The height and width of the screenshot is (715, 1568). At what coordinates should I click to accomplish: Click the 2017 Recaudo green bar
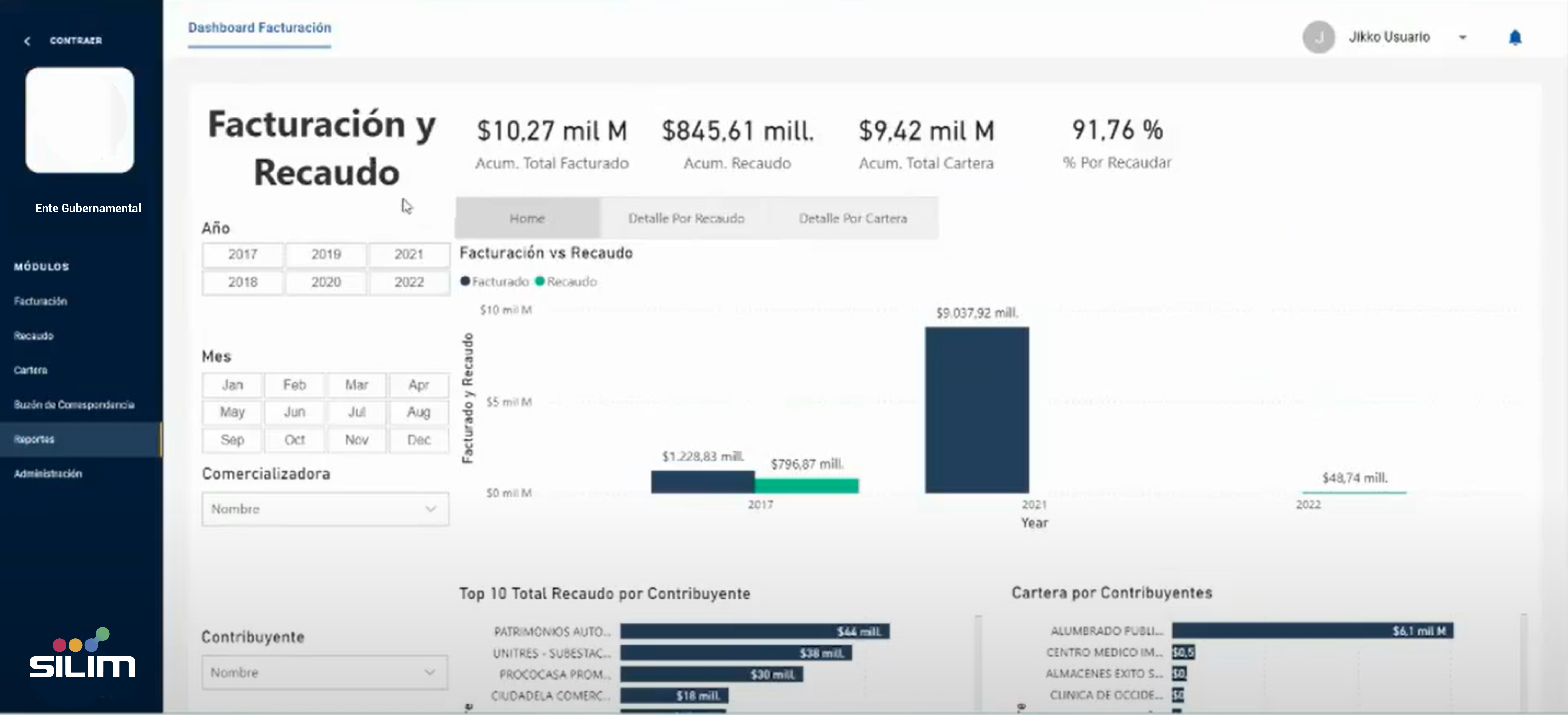pyautogui.click(x=807, y=486)
